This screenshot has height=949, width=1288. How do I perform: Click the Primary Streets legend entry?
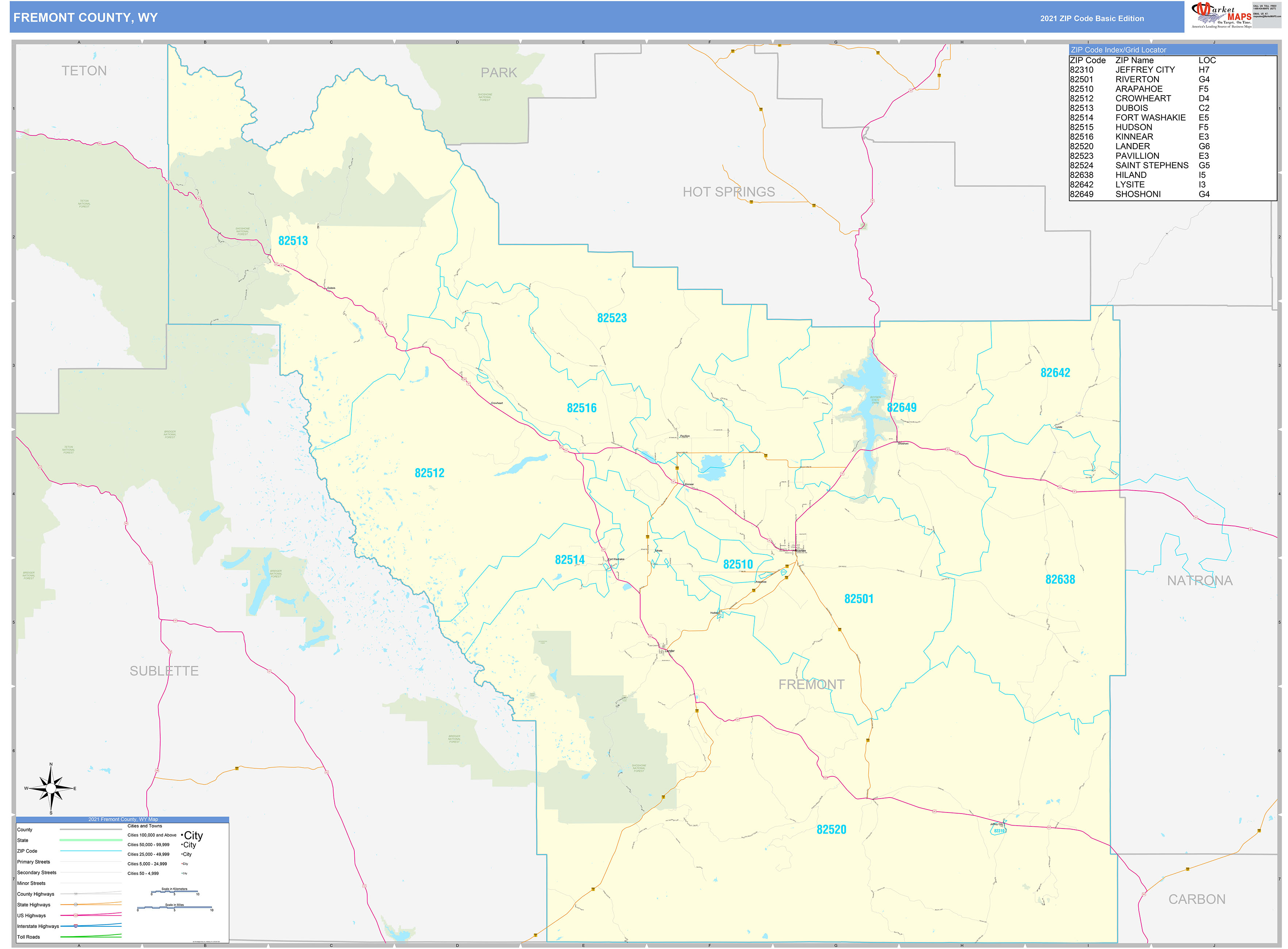click(33, 862)
